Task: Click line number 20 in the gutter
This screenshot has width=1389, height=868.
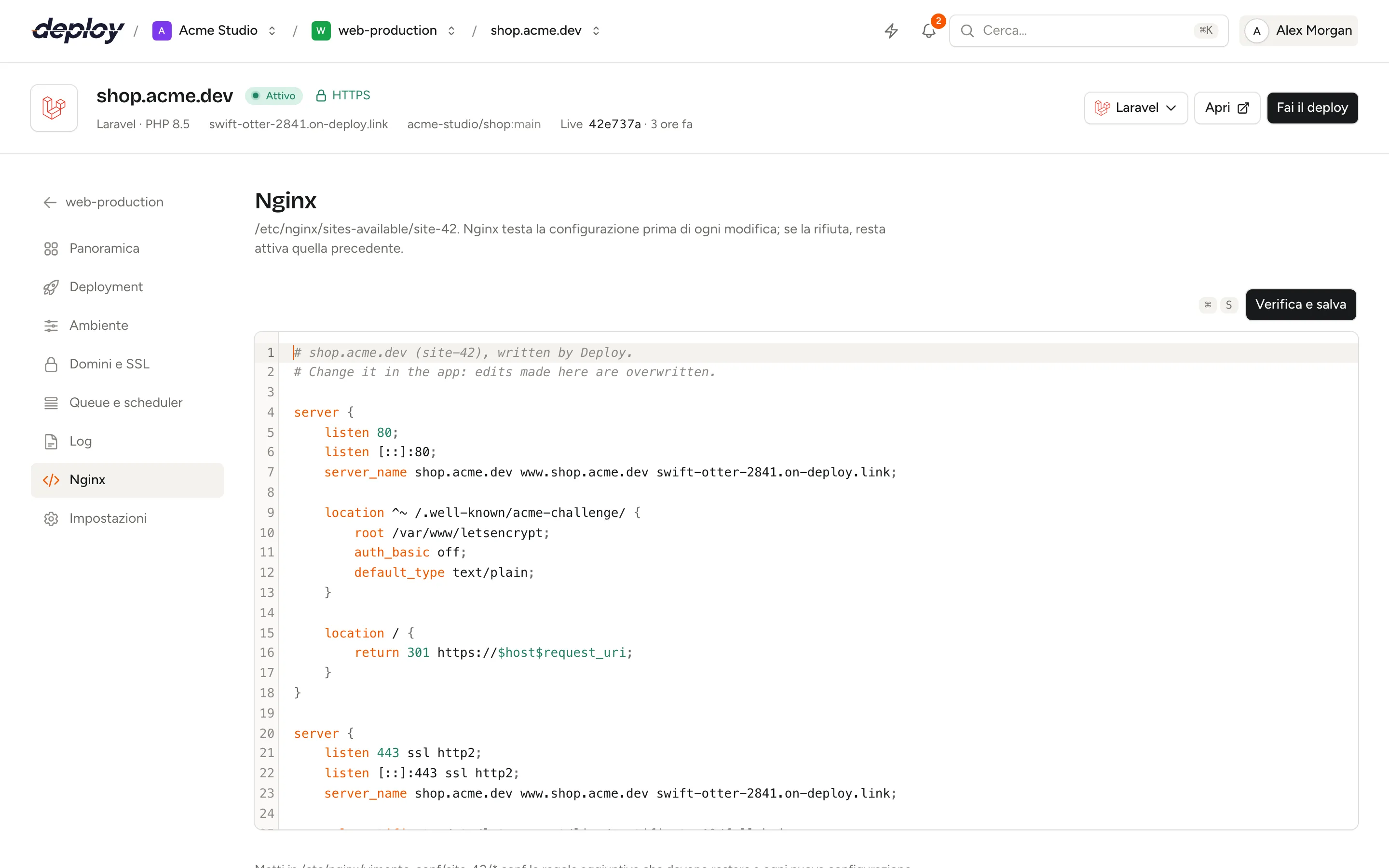Action: point(267,733)
